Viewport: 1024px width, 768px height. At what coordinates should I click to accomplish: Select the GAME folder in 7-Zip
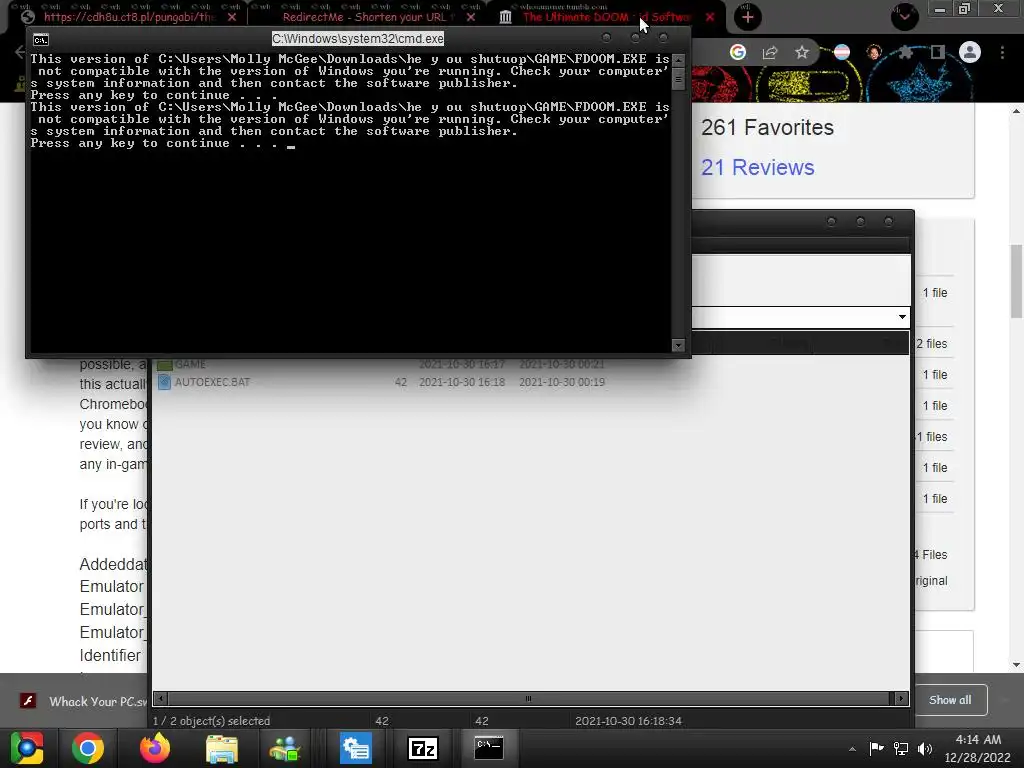[190, 364]
